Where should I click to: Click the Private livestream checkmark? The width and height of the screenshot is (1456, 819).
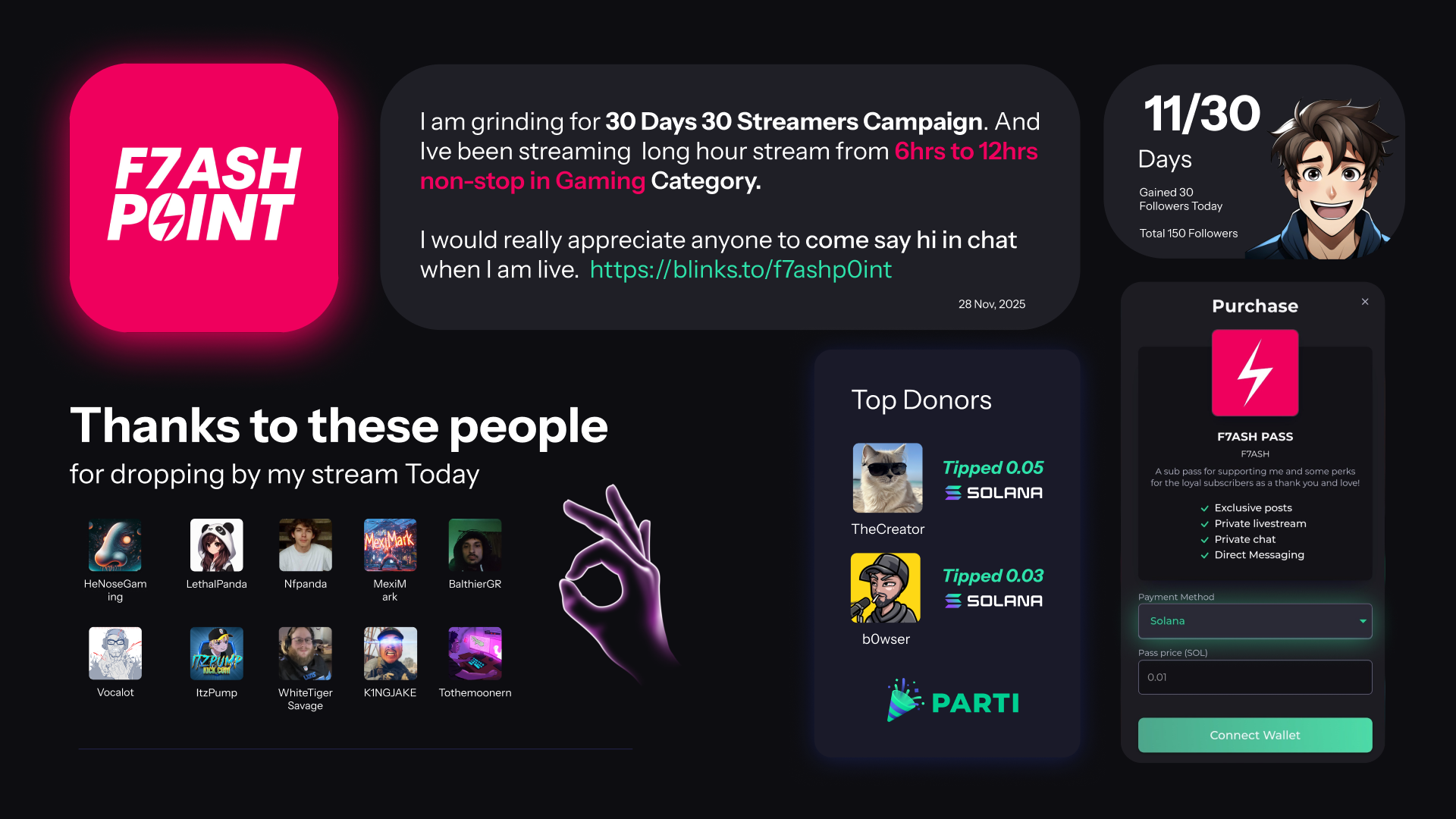click(x=1204, y=524)
